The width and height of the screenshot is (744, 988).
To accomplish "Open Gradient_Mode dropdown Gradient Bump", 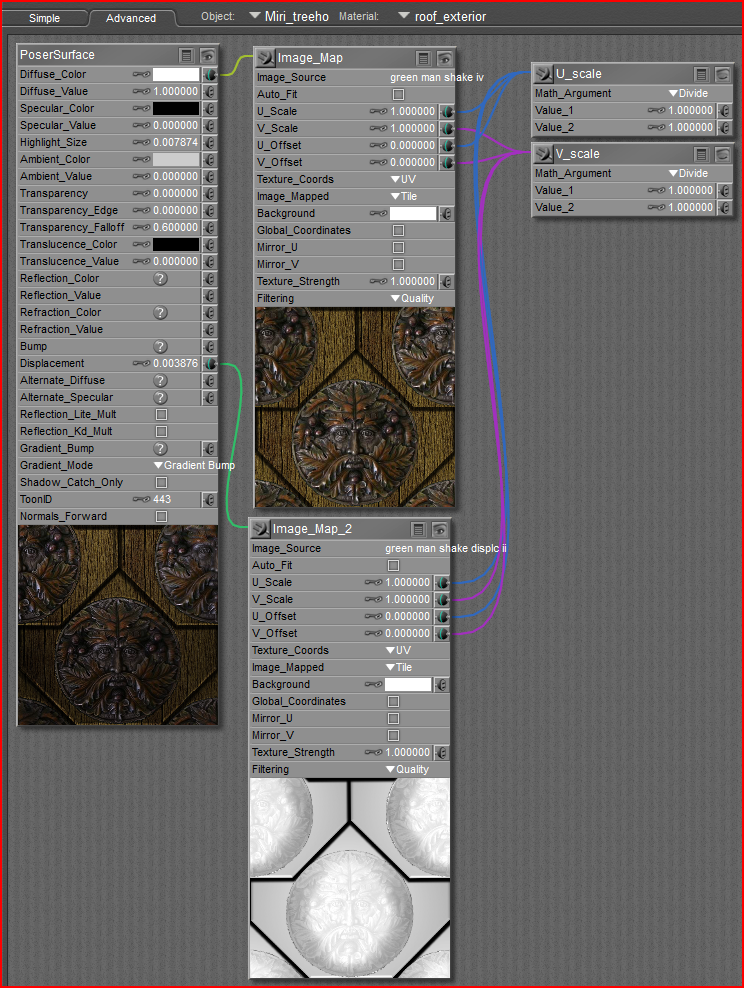I will (195, 466).
